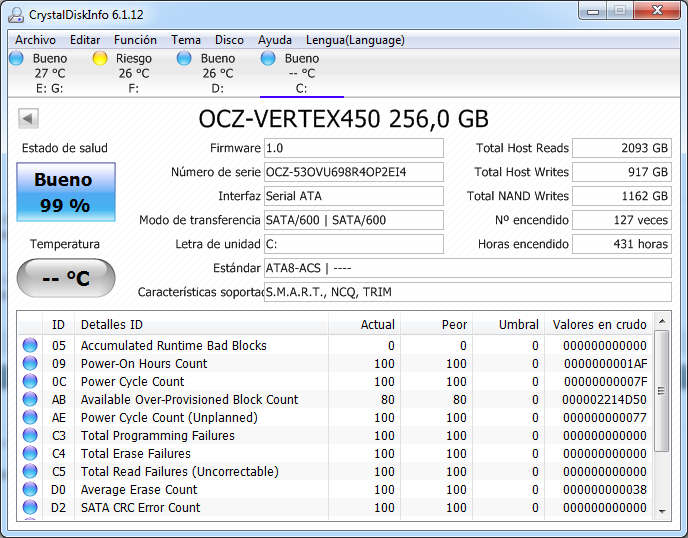Open the Editar menu
The image size is (688, 538).
(x=85, y=40)
